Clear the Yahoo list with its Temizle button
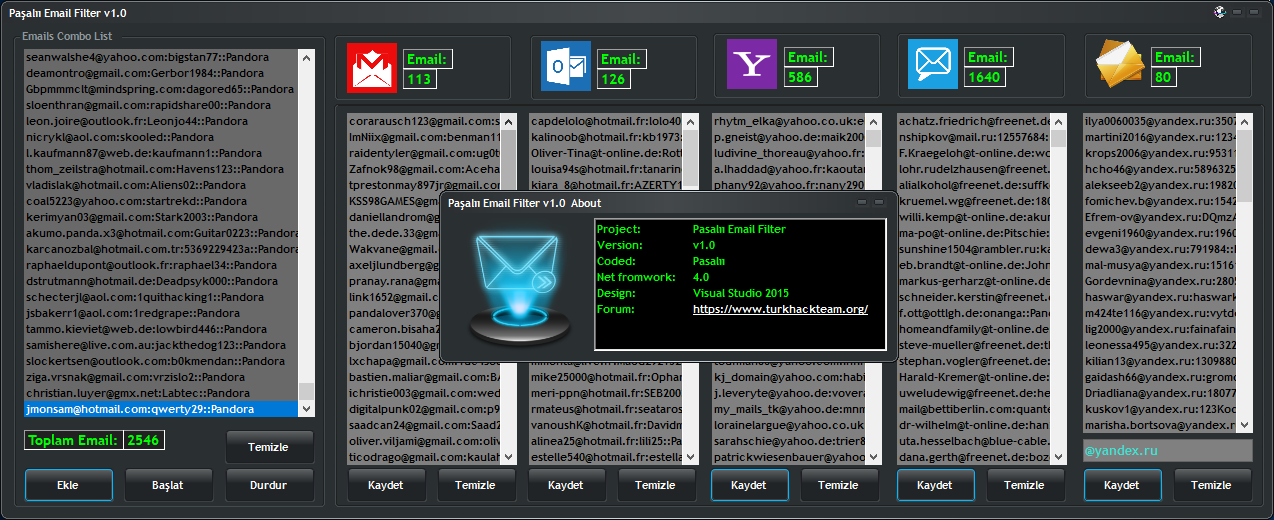Viewport: 1274px width, 520px height. (838, 485)
